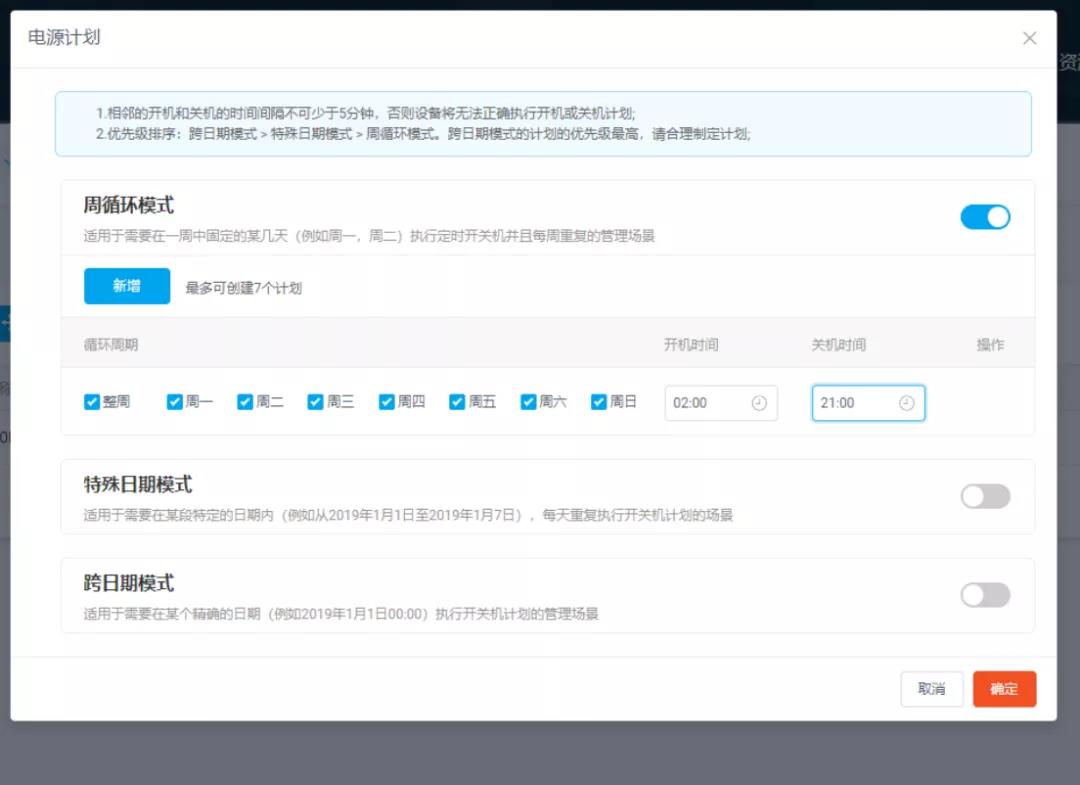Screen dimensions: 1080x785
Task: Toggle the 周二 checkbox
Action: pyautogui.click(x=245, y=402)
